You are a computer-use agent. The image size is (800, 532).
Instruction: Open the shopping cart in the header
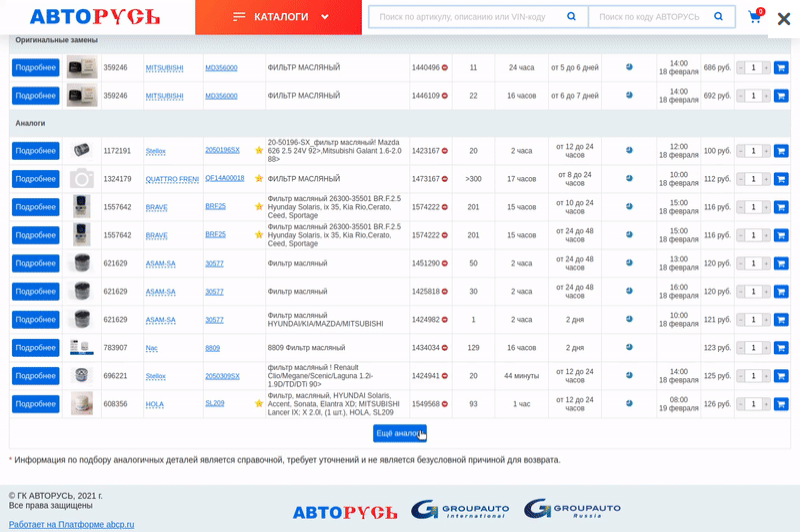click(x=755, y=17)
